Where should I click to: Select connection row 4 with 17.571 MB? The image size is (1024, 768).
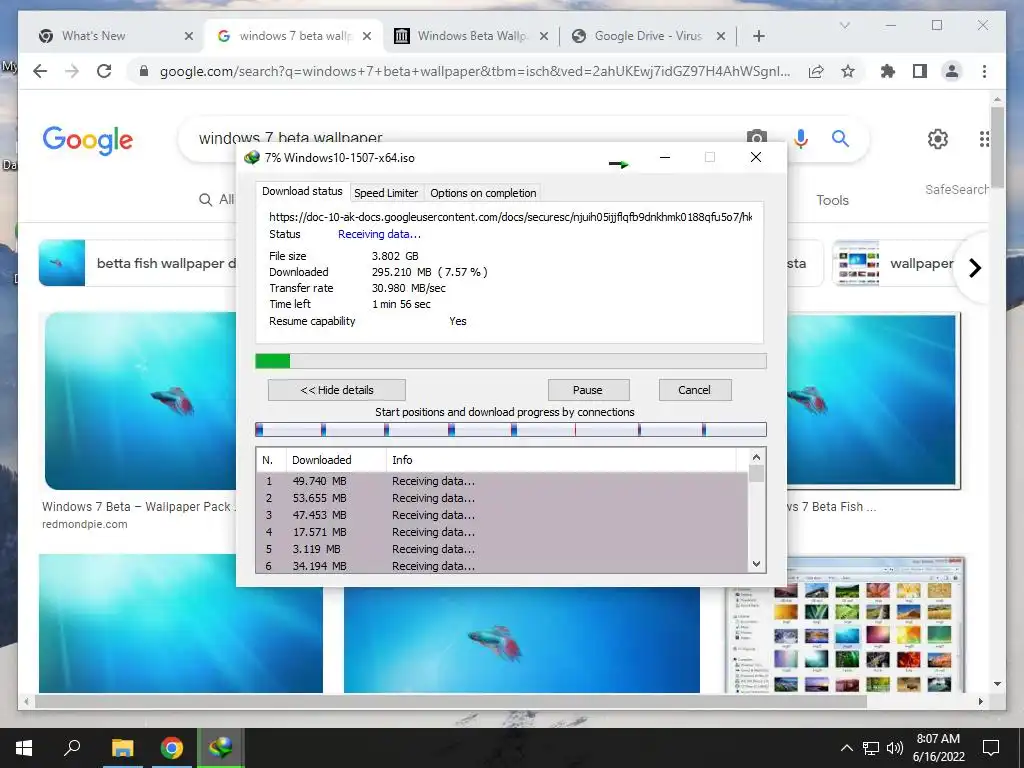pos(502,532)
